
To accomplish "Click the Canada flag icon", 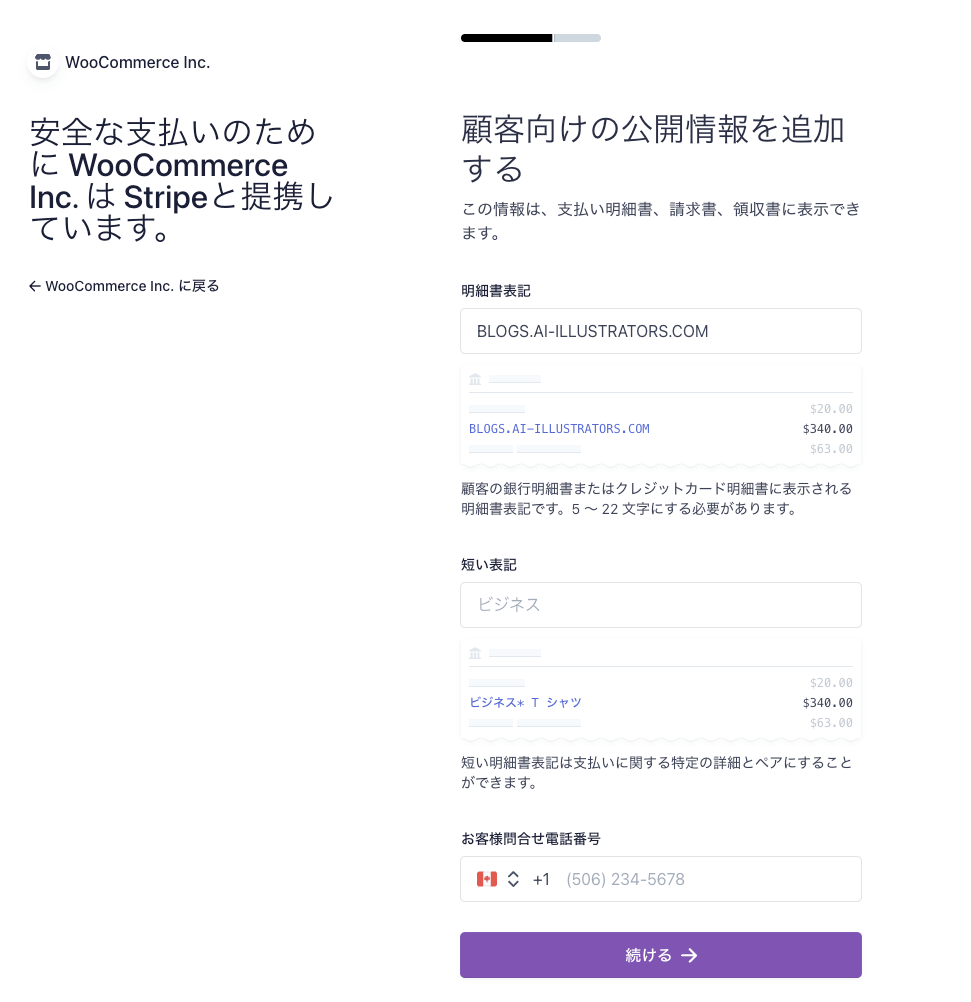I will (x=487, y=879).
